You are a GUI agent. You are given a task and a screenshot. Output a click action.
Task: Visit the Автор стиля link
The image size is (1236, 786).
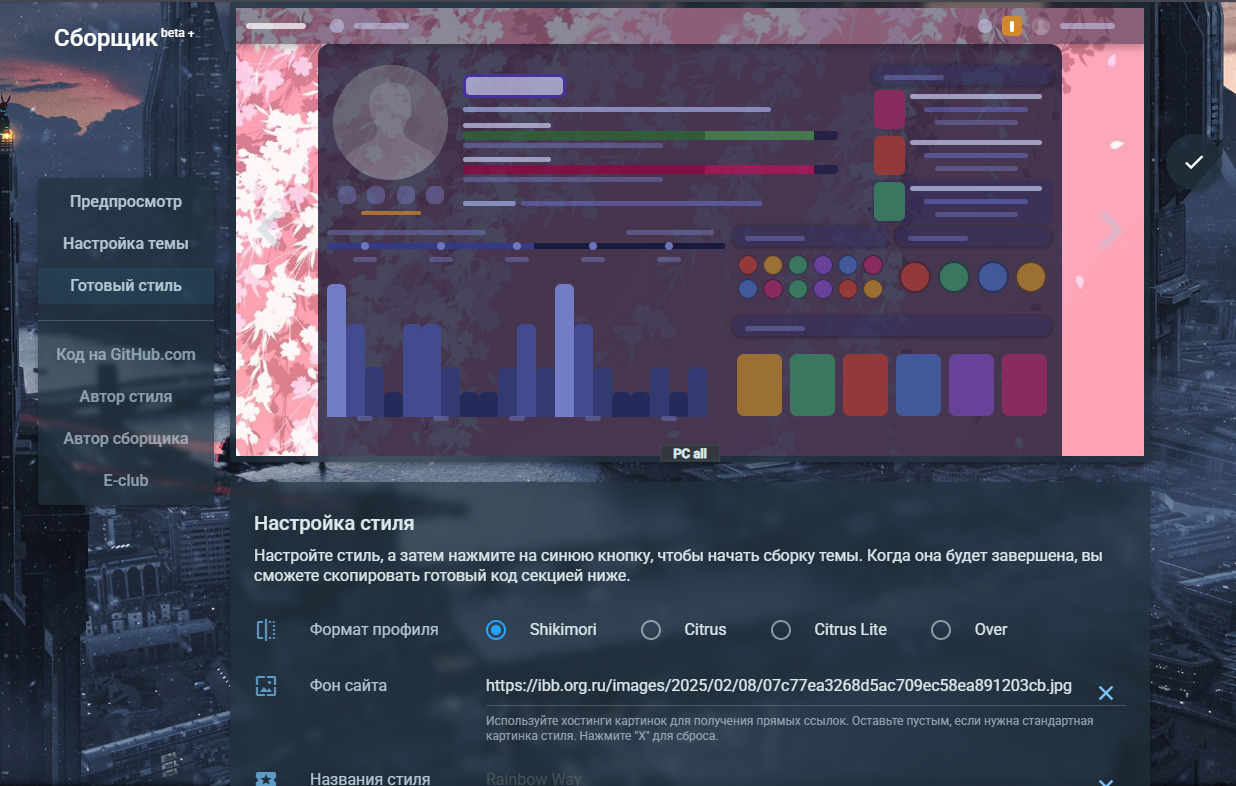tap(126, 397)
